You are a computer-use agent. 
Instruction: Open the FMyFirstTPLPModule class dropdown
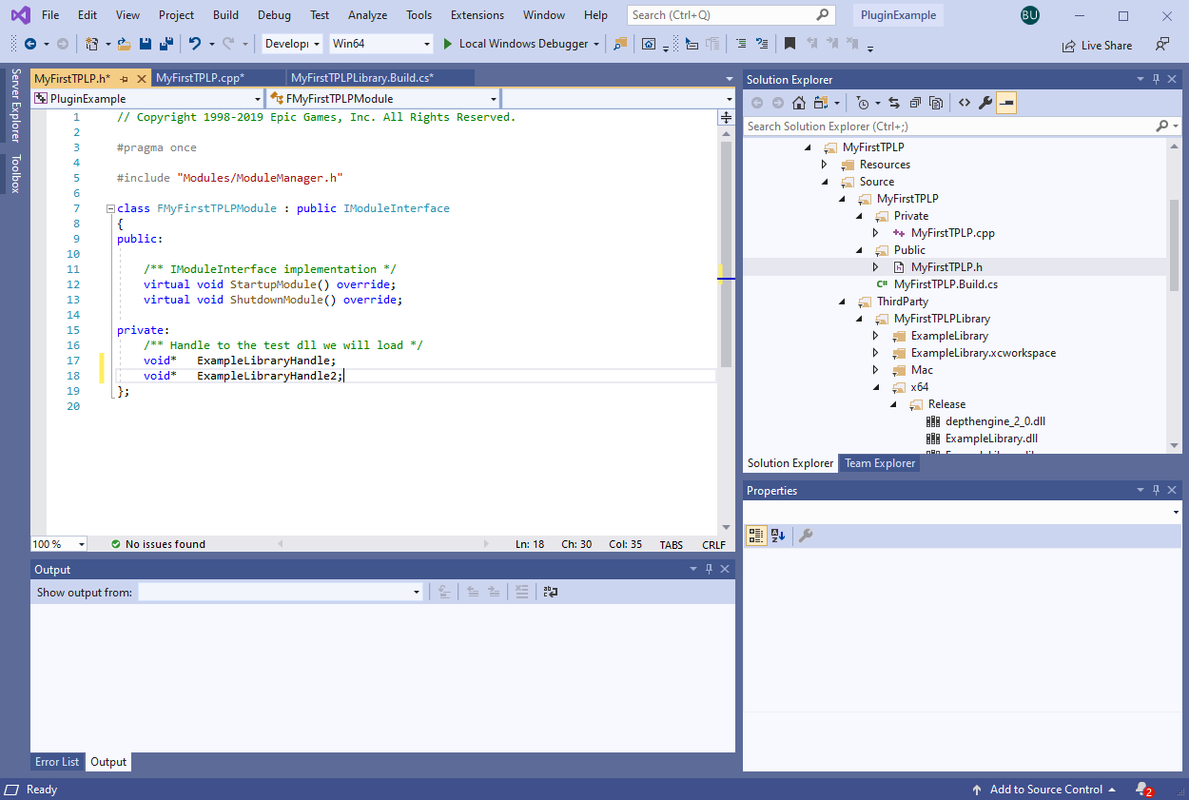383,99
